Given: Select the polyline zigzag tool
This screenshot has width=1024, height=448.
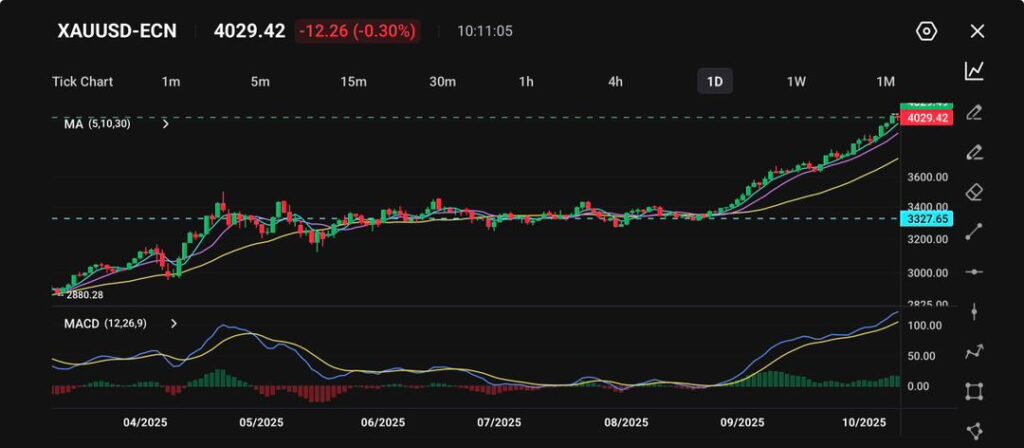Looking at the screenshot, I should point(974,352).
